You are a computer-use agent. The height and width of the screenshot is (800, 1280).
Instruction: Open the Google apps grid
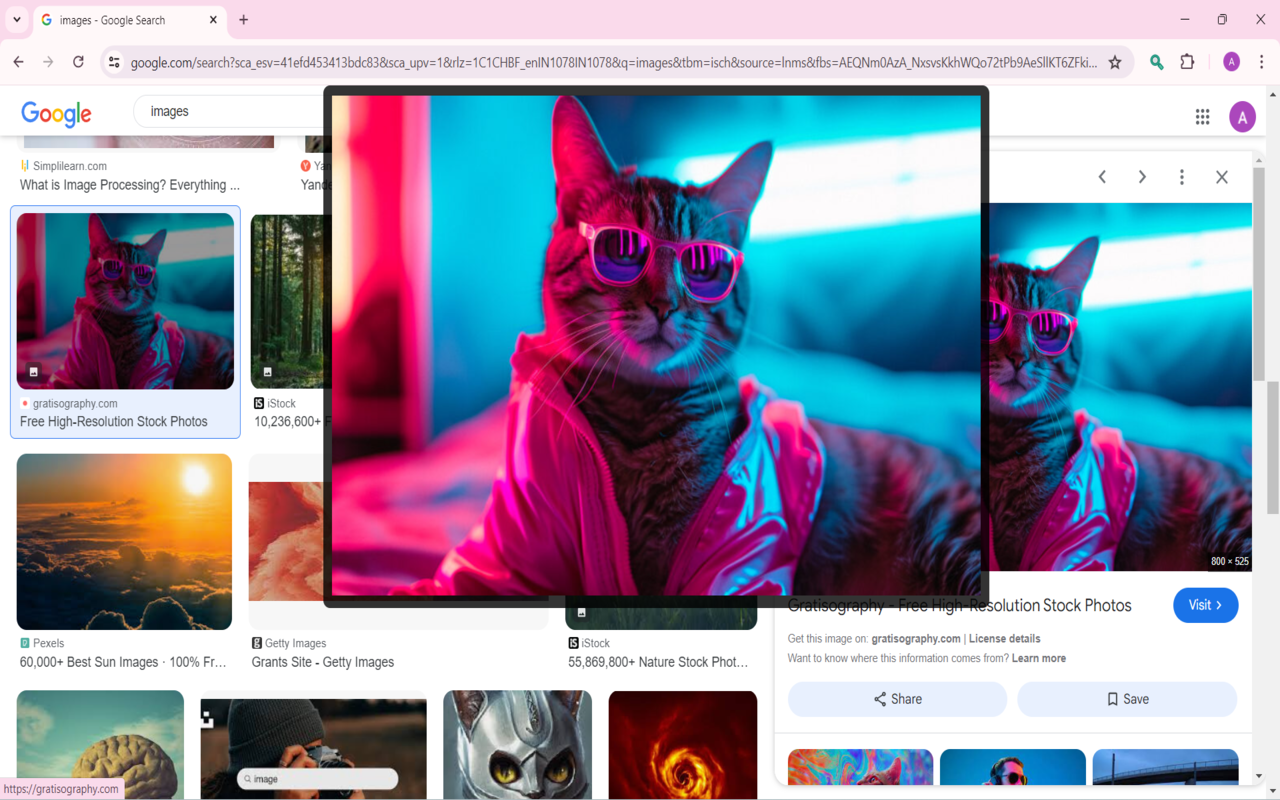tap(1202, 117)
